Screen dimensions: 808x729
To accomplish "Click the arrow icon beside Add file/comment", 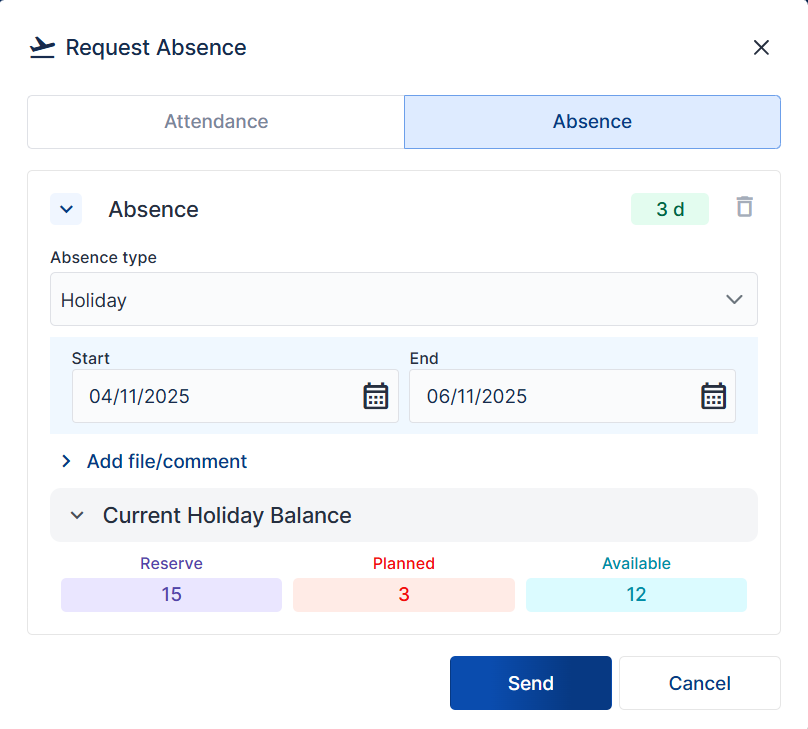I will (x=66, y=461).
